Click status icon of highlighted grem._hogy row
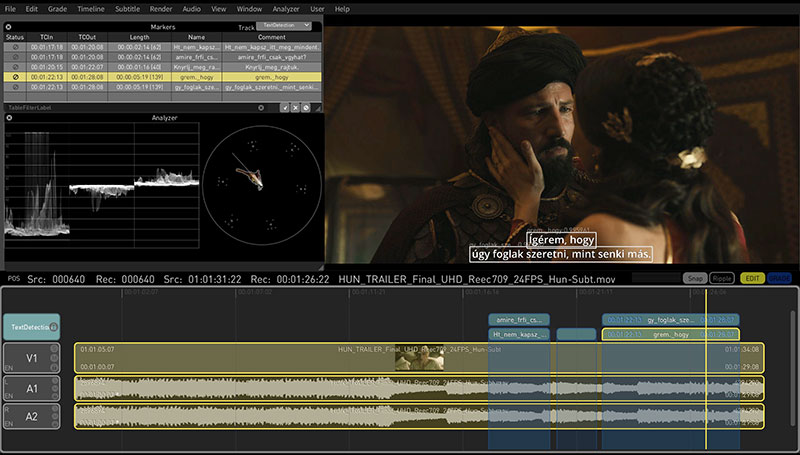 pyautogui.click(x=15, y=77)
